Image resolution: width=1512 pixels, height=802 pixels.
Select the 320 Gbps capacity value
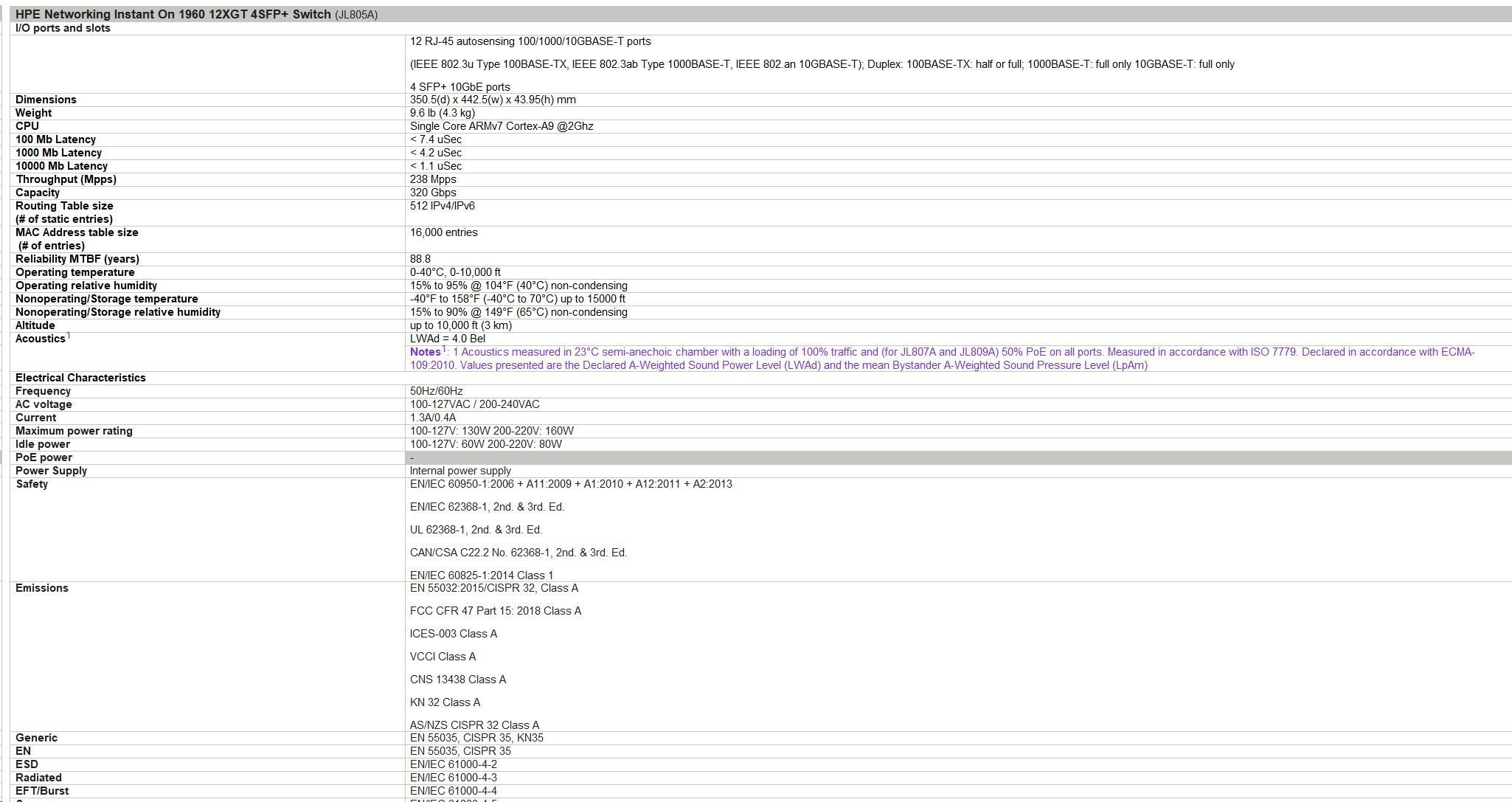point(433,193)
